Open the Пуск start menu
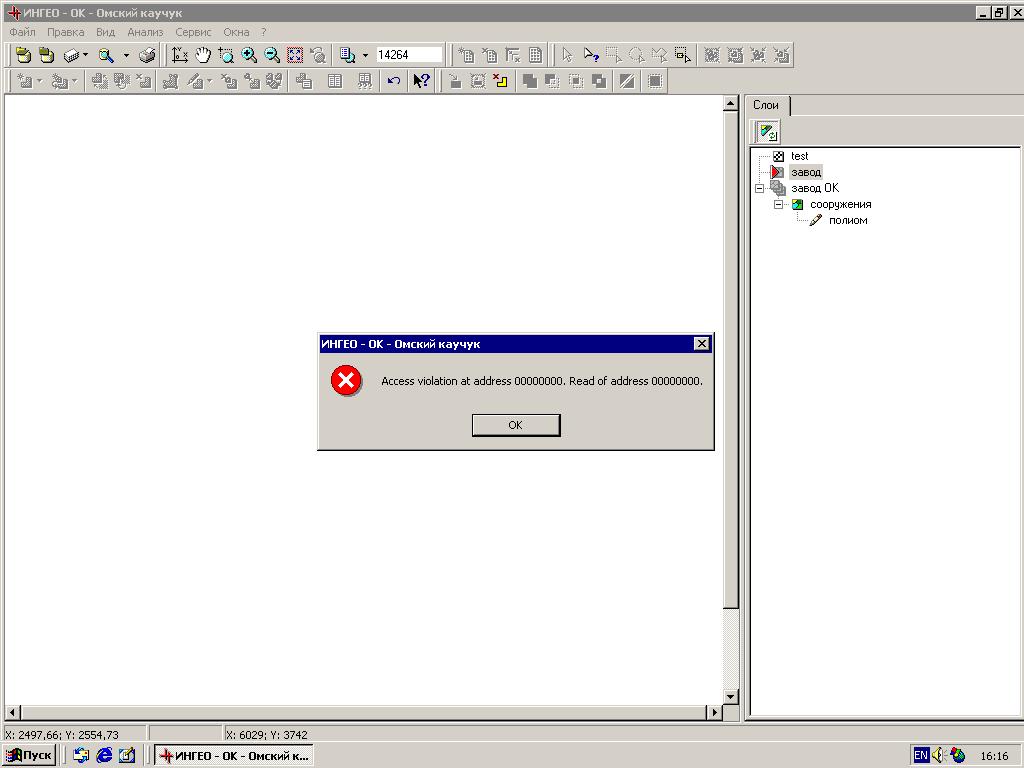The width and height of the screenshot is (1024, 768). [29, 756]
